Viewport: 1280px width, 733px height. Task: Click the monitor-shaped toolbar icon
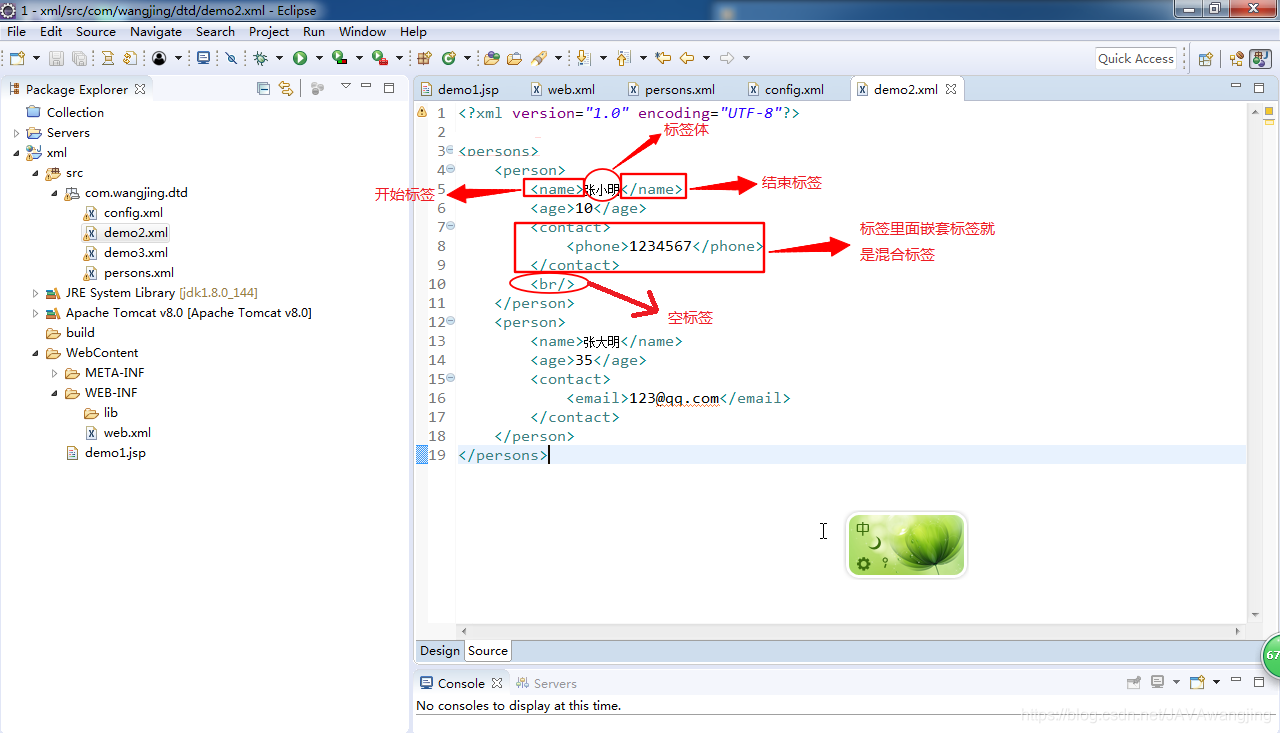coord(204,58)
